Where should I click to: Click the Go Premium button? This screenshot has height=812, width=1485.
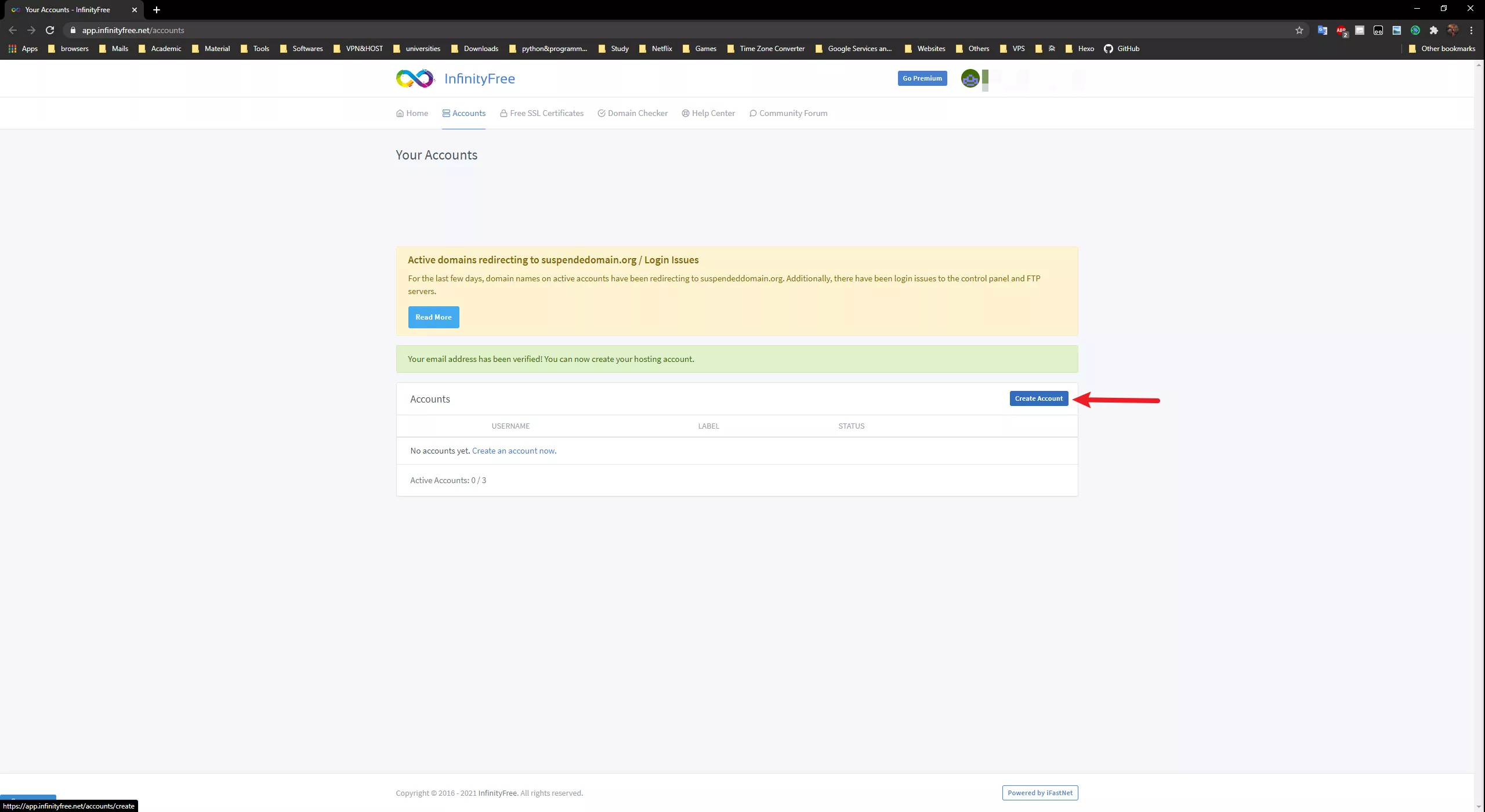tap(922, 78)
